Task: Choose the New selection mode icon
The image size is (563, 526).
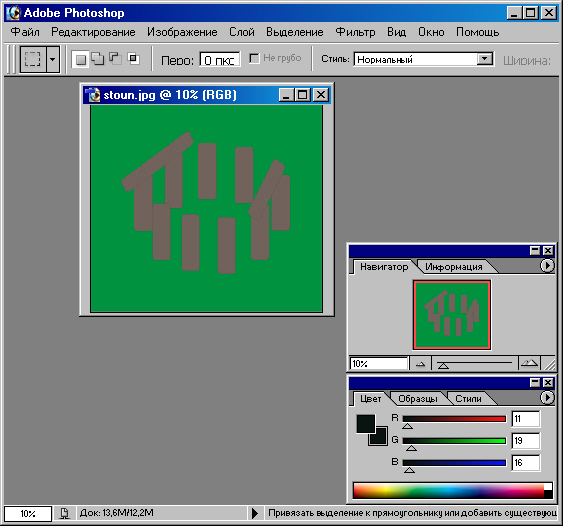Action: point(81,59)
